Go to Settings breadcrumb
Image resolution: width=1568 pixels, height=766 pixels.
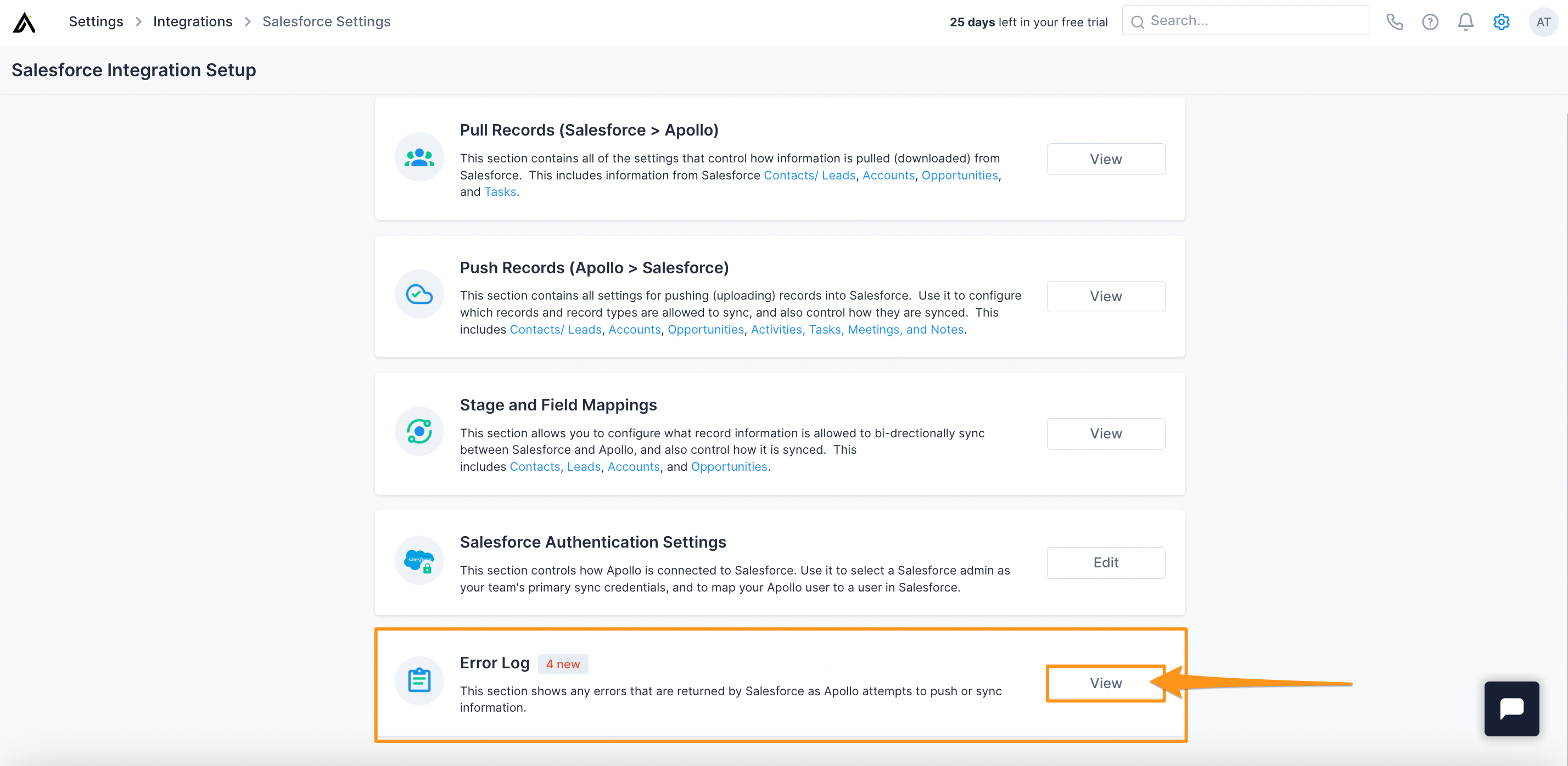click(96, 21)
